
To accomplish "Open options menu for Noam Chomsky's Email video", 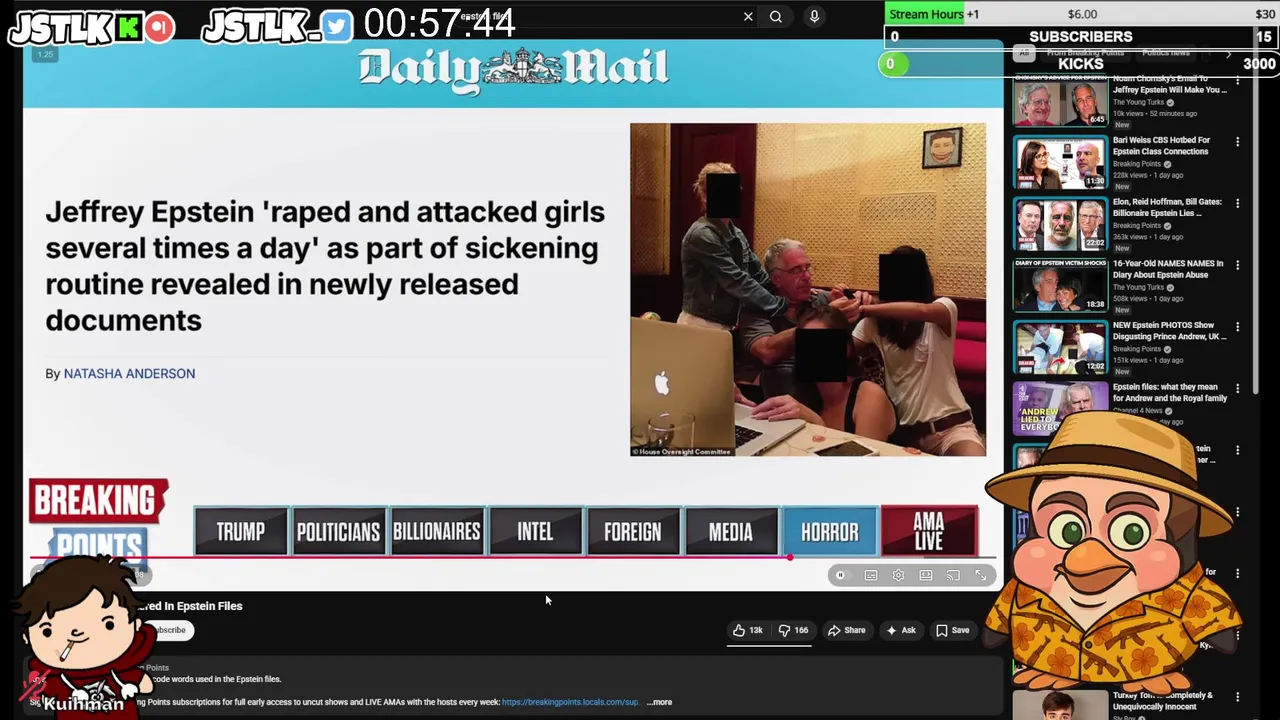I will point(1237,81).
